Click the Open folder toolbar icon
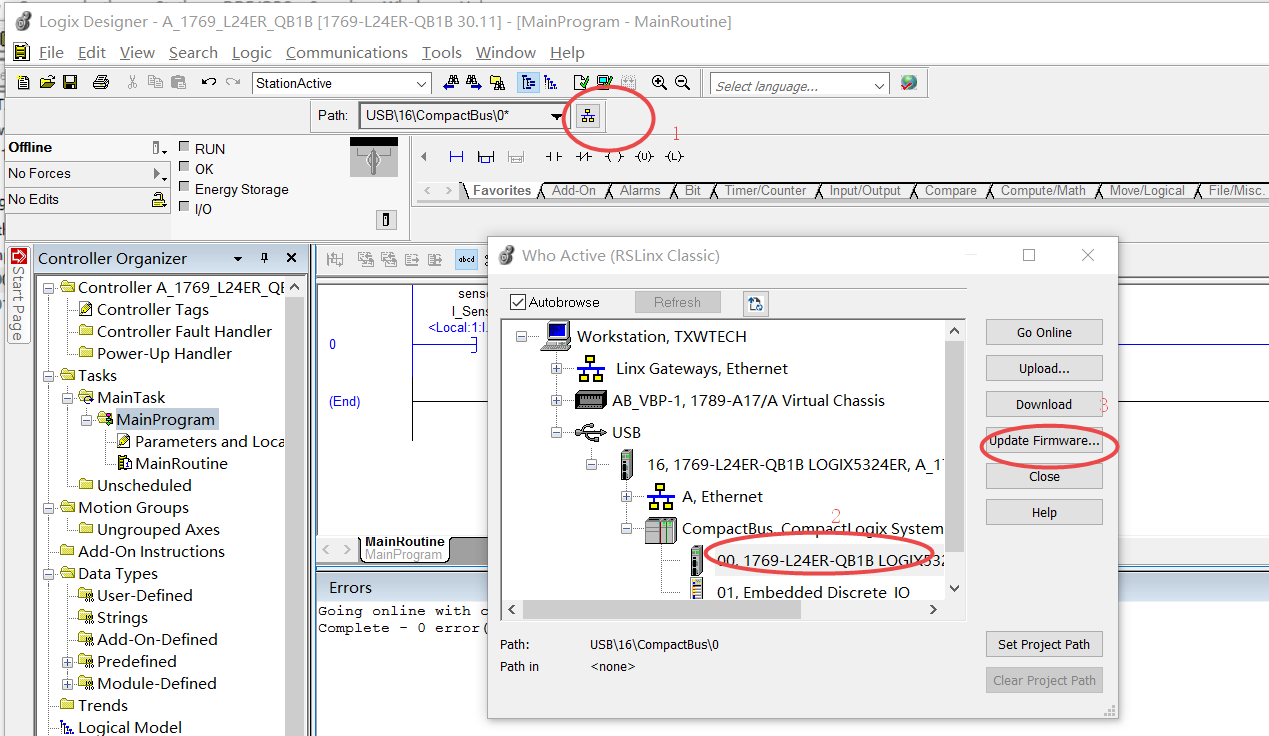Image resolution: width=1269 pixels, height=736 pixels. 46,83
